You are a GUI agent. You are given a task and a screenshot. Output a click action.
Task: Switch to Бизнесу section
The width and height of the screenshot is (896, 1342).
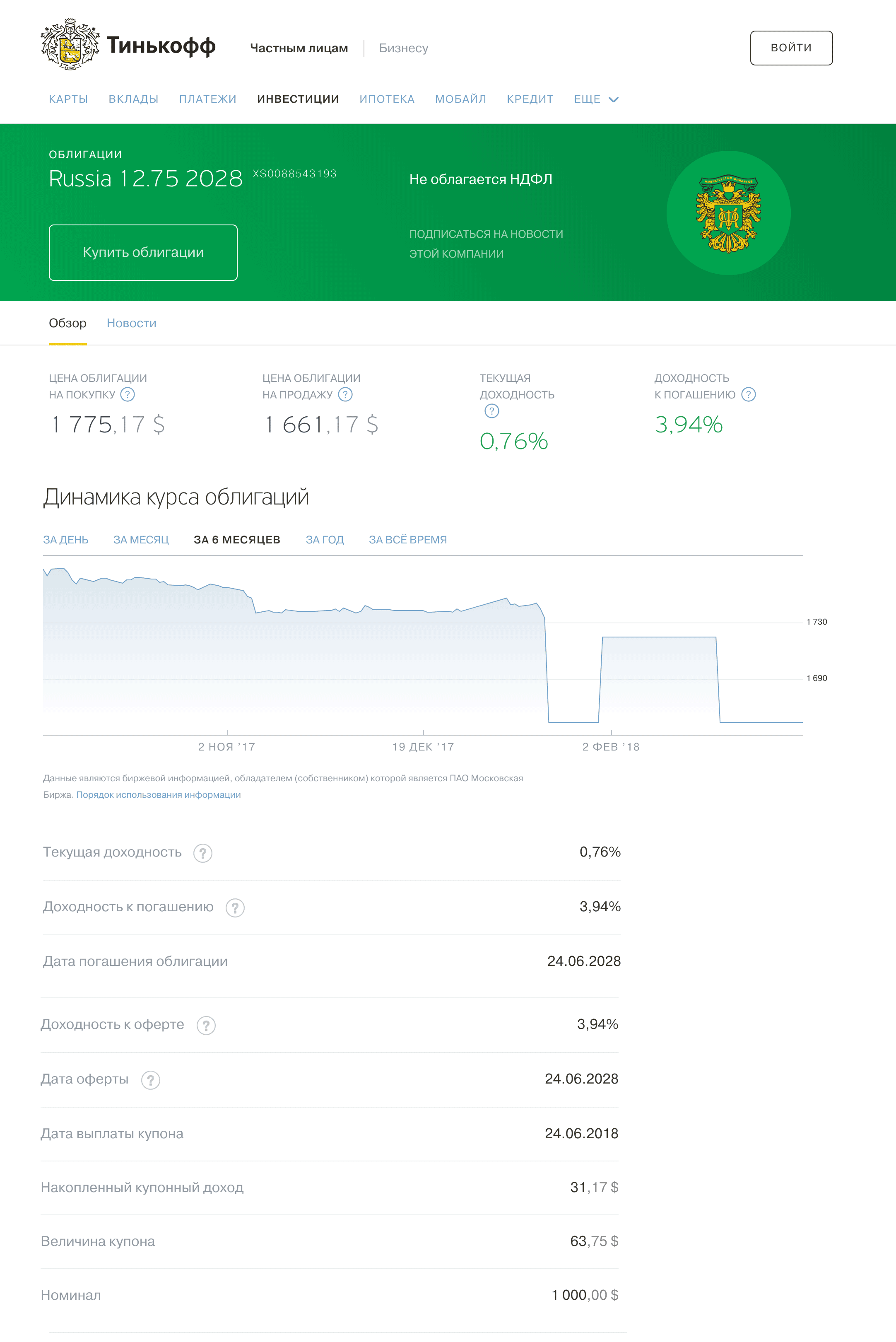[403, 48]
